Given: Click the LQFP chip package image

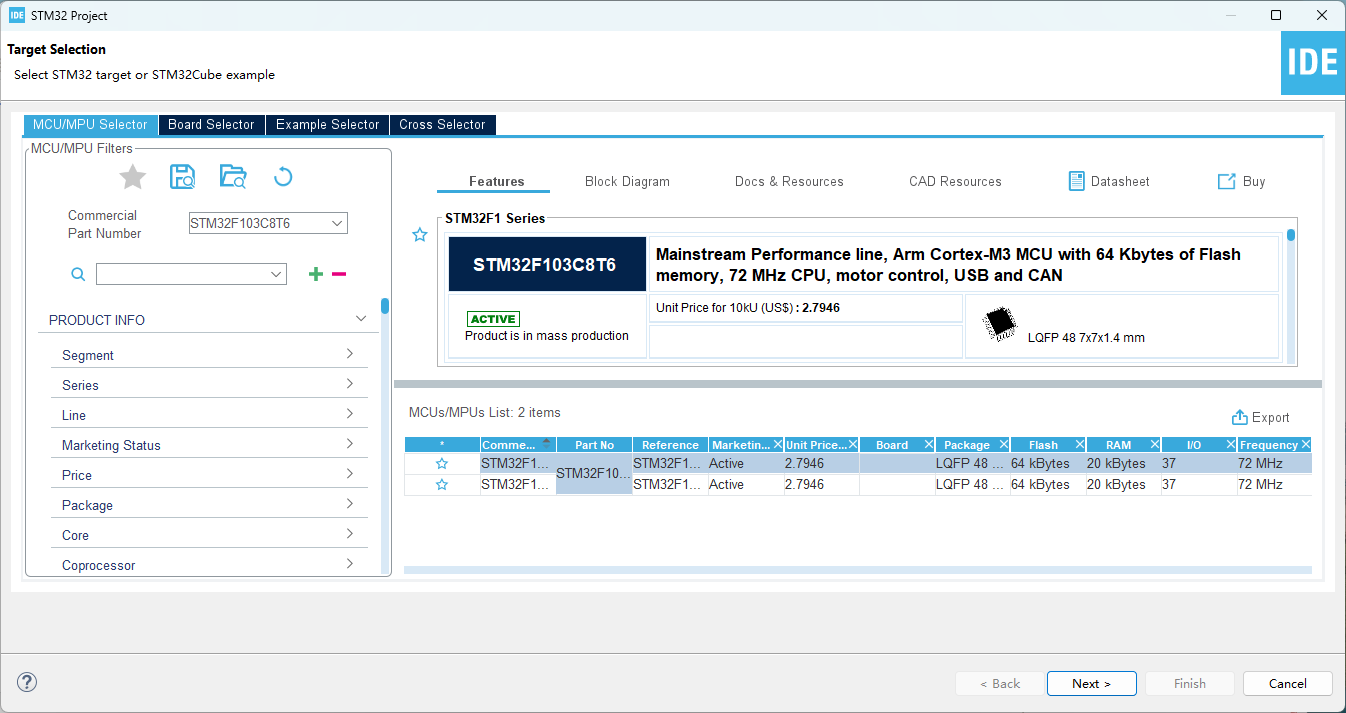Looking at the screenshot, I should tap(998, 323).
